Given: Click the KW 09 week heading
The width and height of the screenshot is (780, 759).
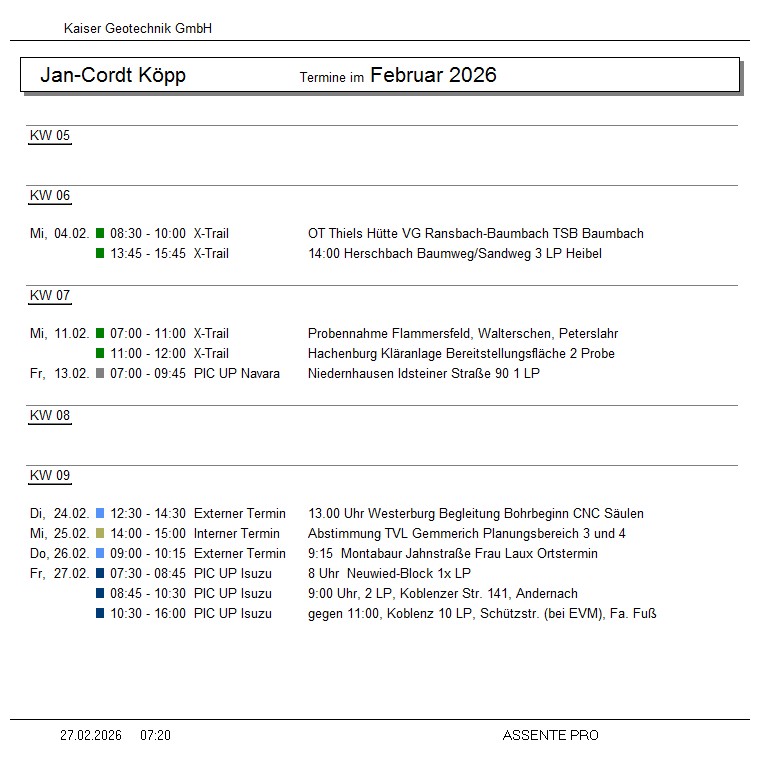Looking at the screenshot, I should [50, 476].
